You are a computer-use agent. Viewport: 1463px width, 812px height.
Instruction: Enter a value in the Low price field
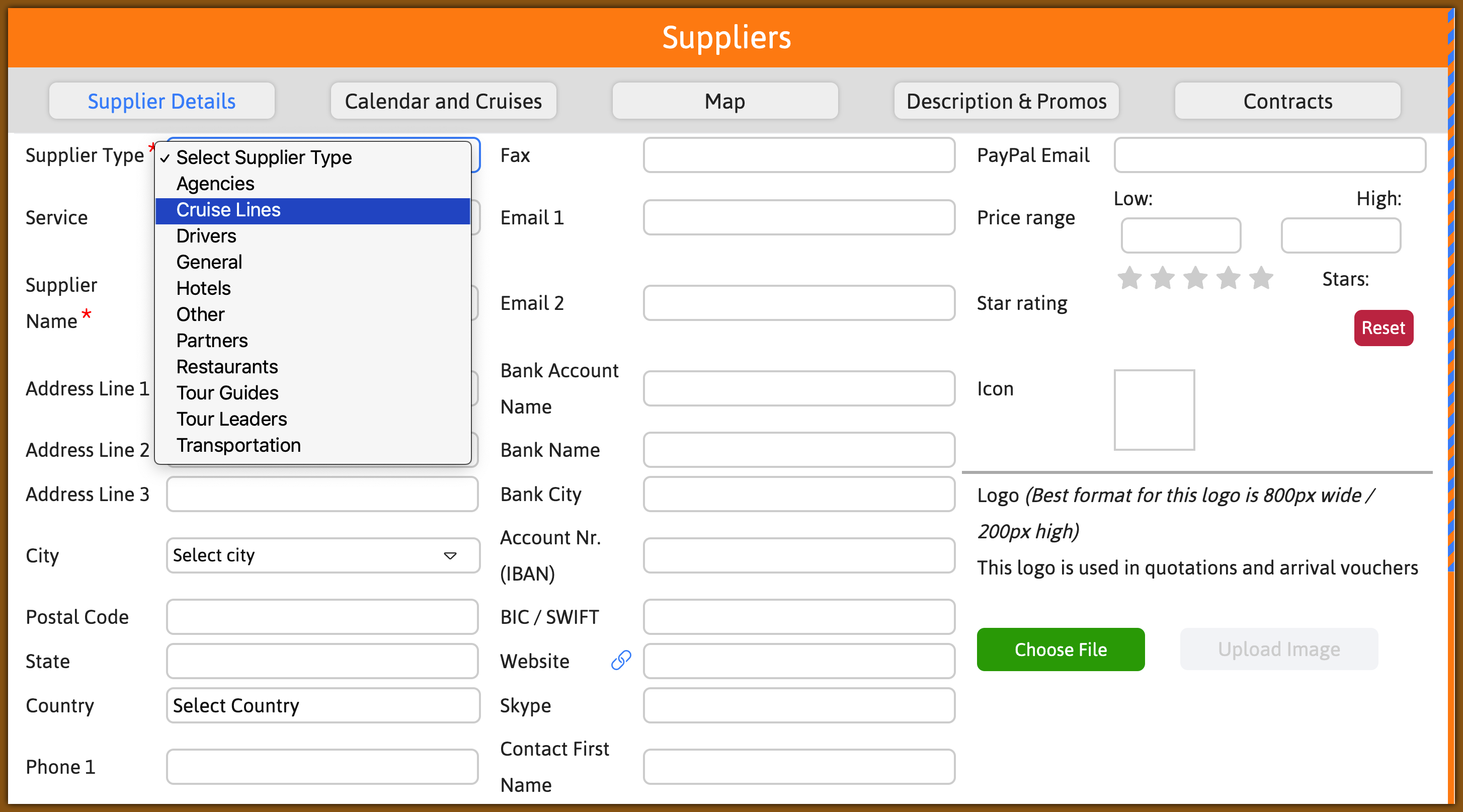click(1181, 235)
